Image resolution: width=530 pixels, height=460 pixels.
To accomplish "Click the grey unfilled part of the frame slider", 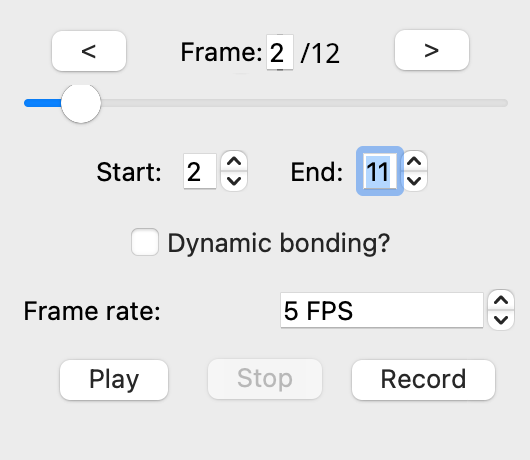I will 304,103.
